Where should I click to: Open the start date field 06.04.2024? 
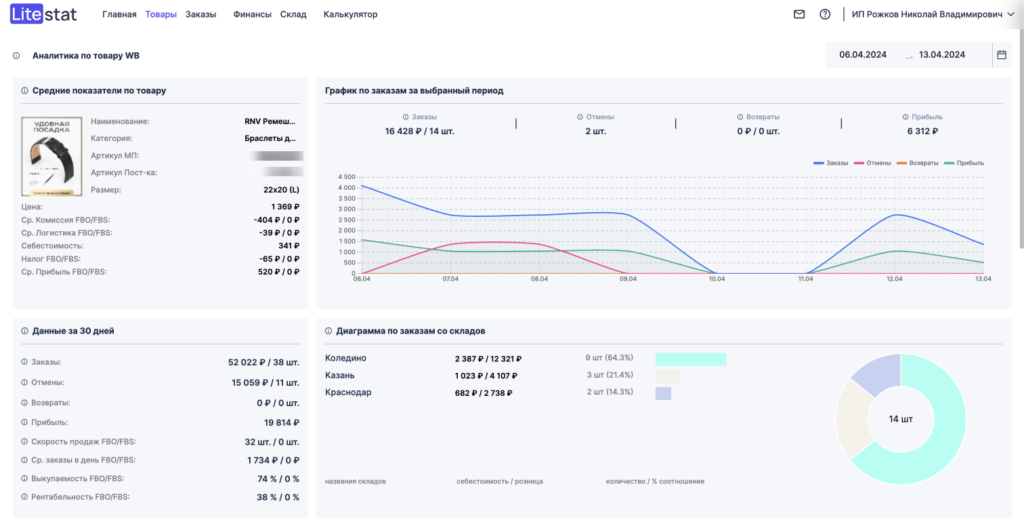click(860, 55)
